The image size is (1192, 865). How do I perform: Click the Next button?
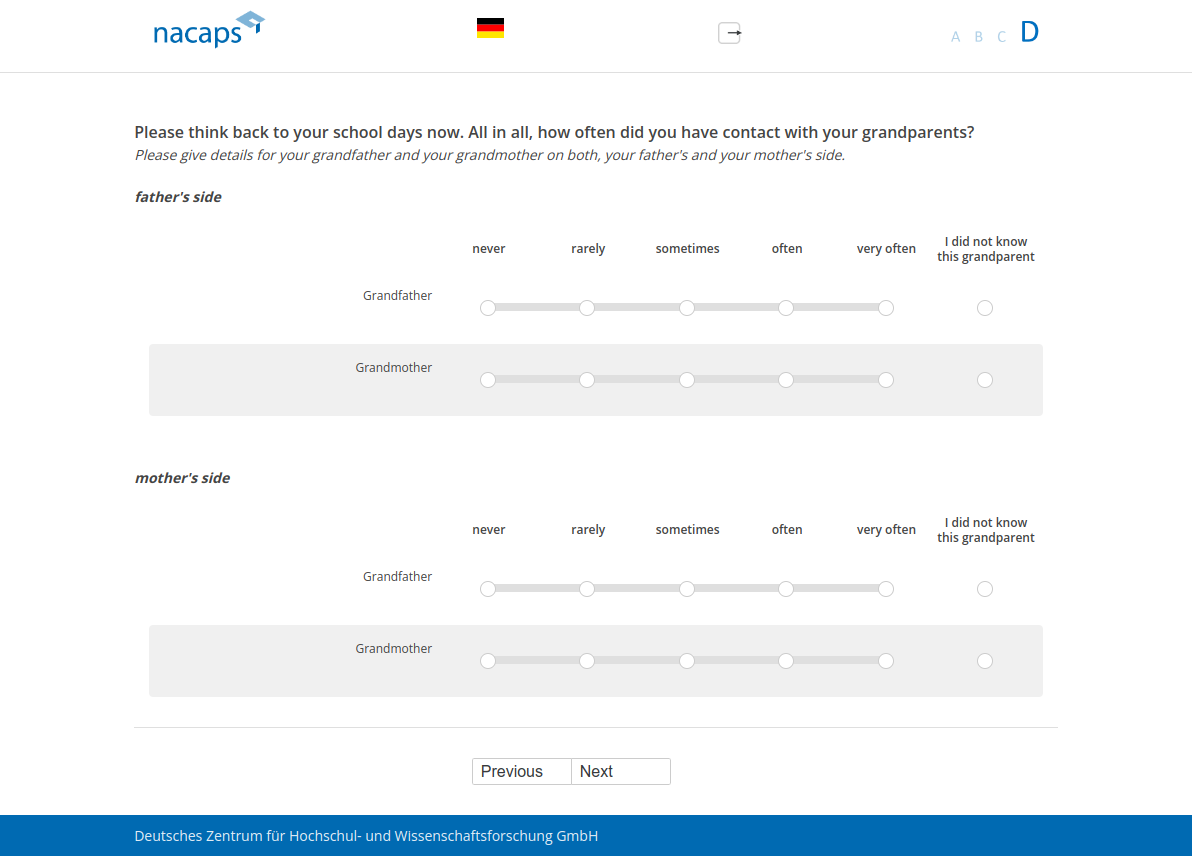620,771
